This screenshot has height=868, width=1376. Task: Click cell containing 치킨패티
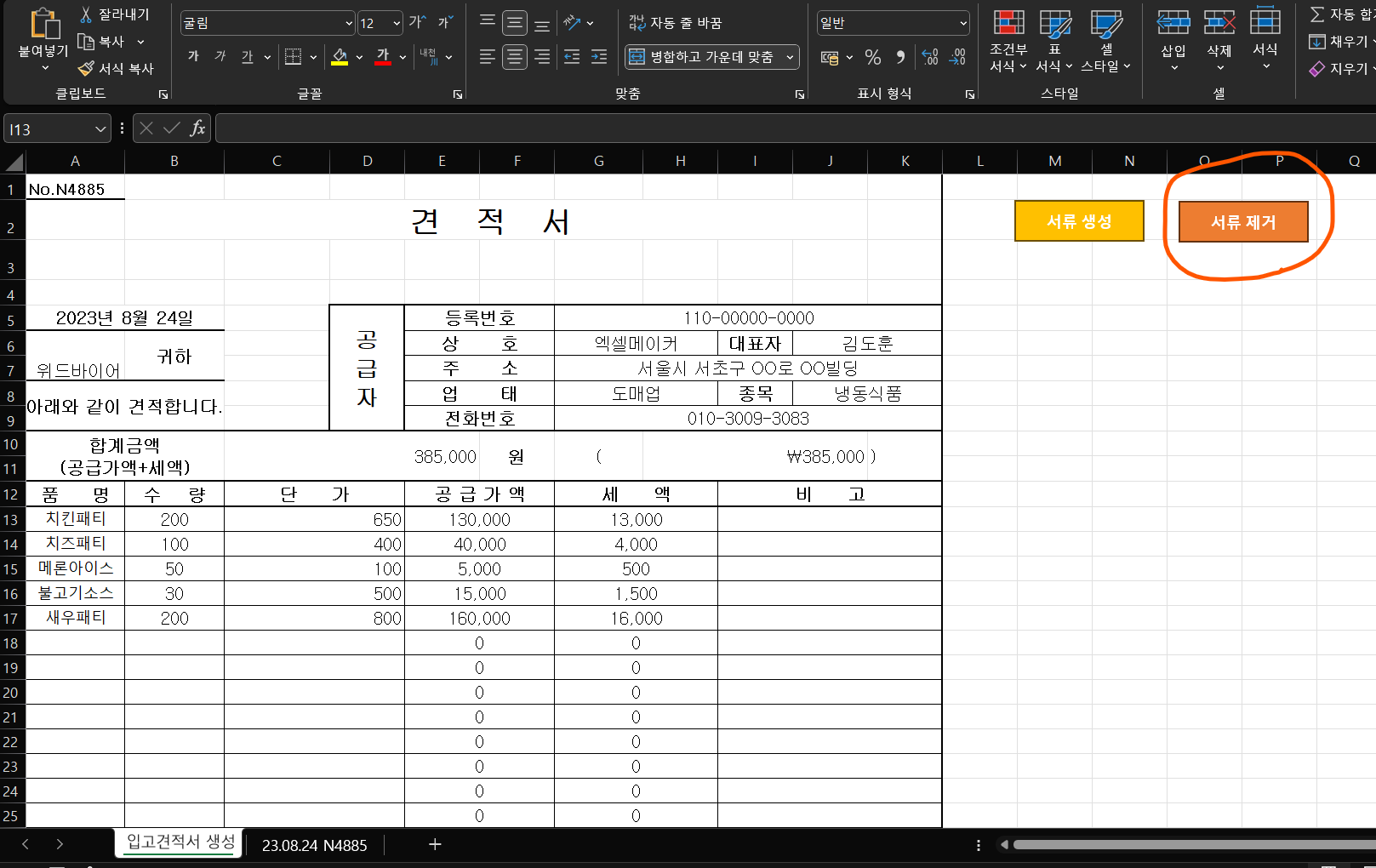pos(76,519)
